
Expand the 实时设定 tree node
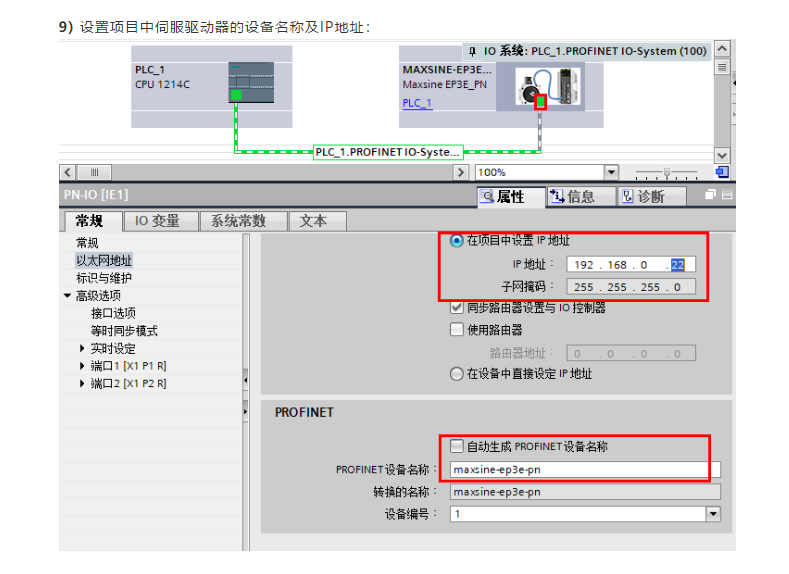[82, 349]
